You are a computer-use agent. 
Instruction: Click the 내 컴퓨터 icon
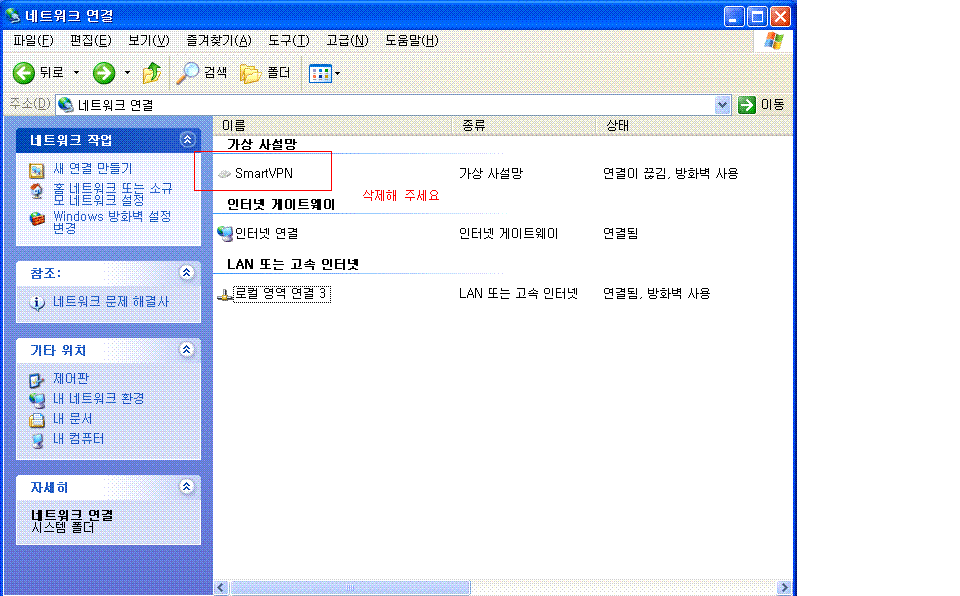(37, 440)
